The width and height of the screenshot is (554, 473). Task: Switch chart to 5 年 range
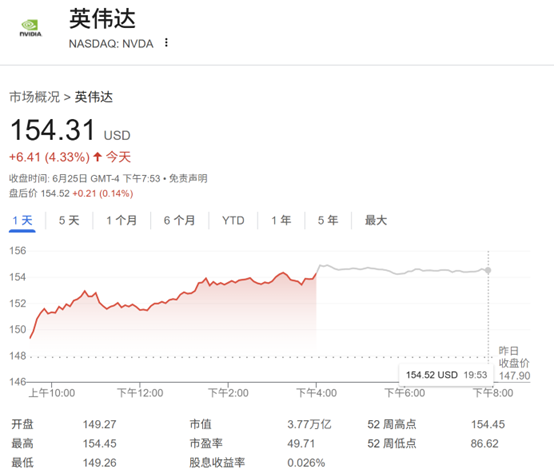pos(328,221)
